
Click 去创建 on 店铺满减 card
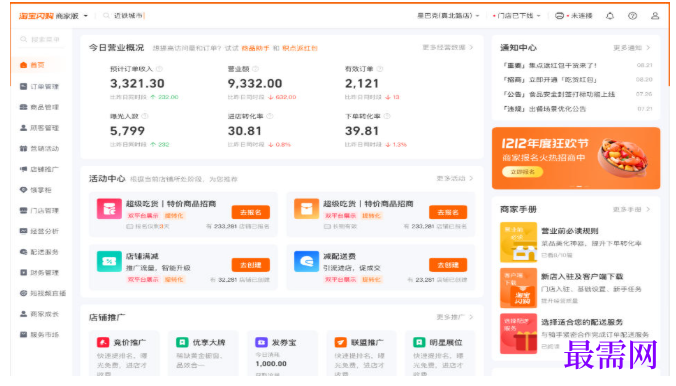[x=250, y=265]
